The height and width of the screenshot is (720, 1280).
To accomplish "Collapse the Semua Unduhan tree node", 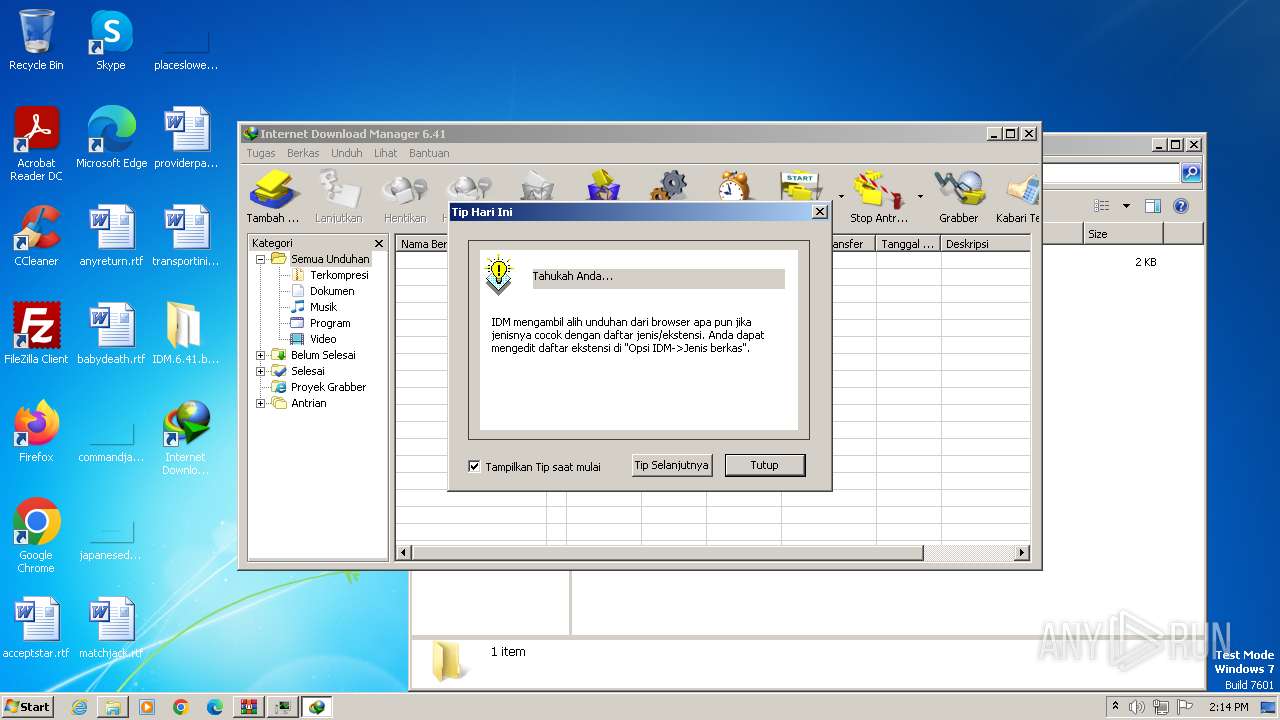I will click(261, 259).
